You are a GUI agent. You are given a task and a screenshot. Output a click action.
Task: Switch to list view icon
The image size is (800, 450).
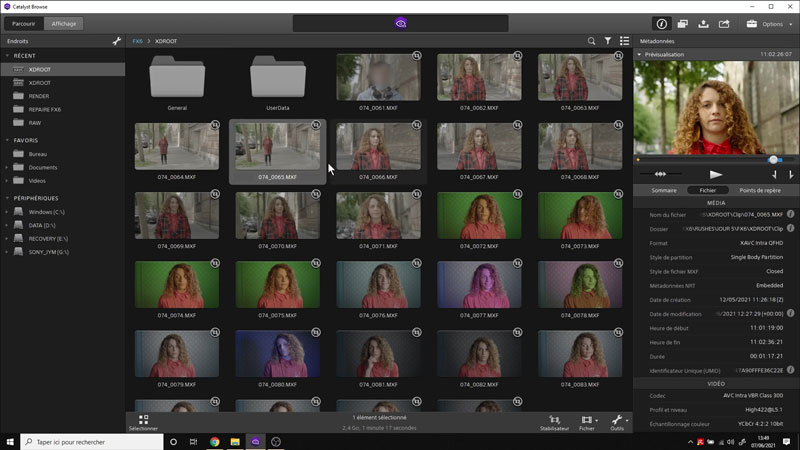pyautogui.click(x=624, y=41)
